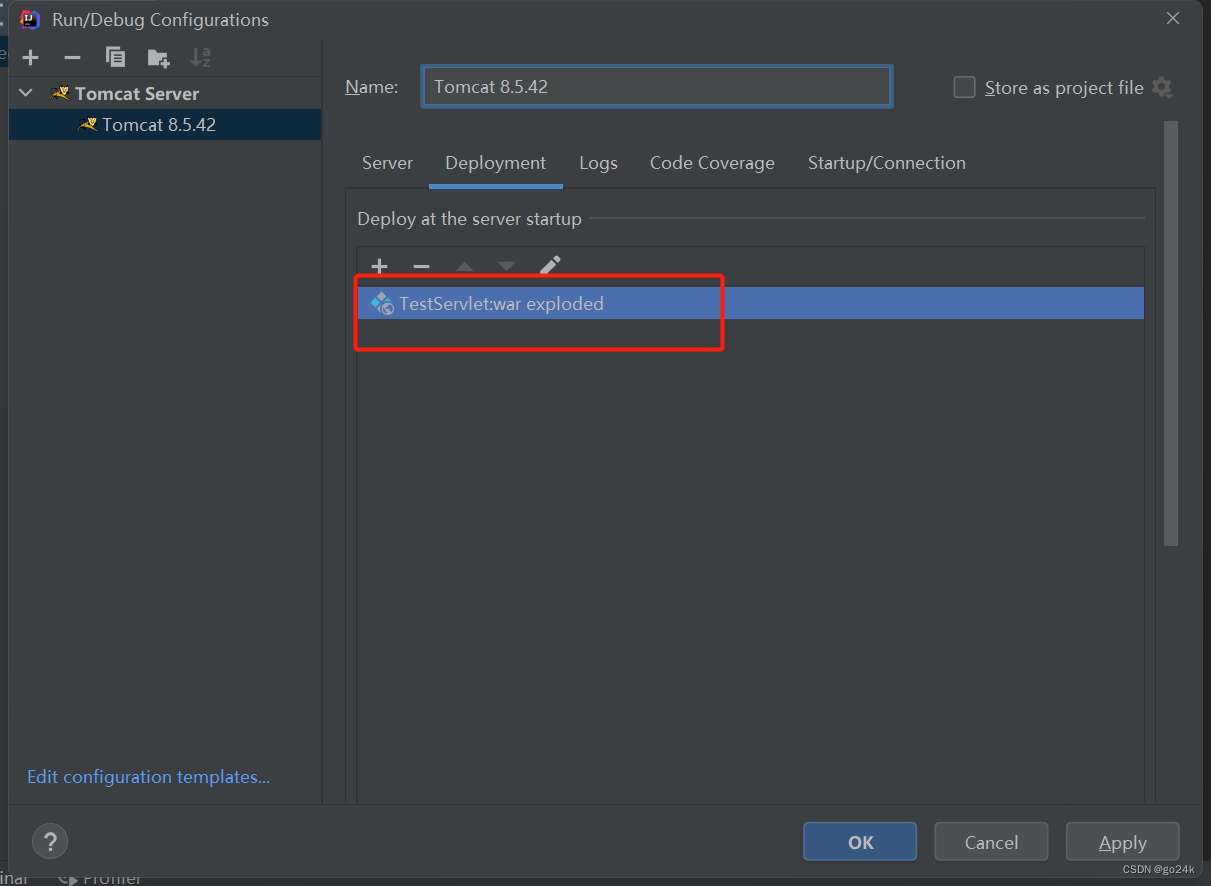Add a new run configuration

31,57
